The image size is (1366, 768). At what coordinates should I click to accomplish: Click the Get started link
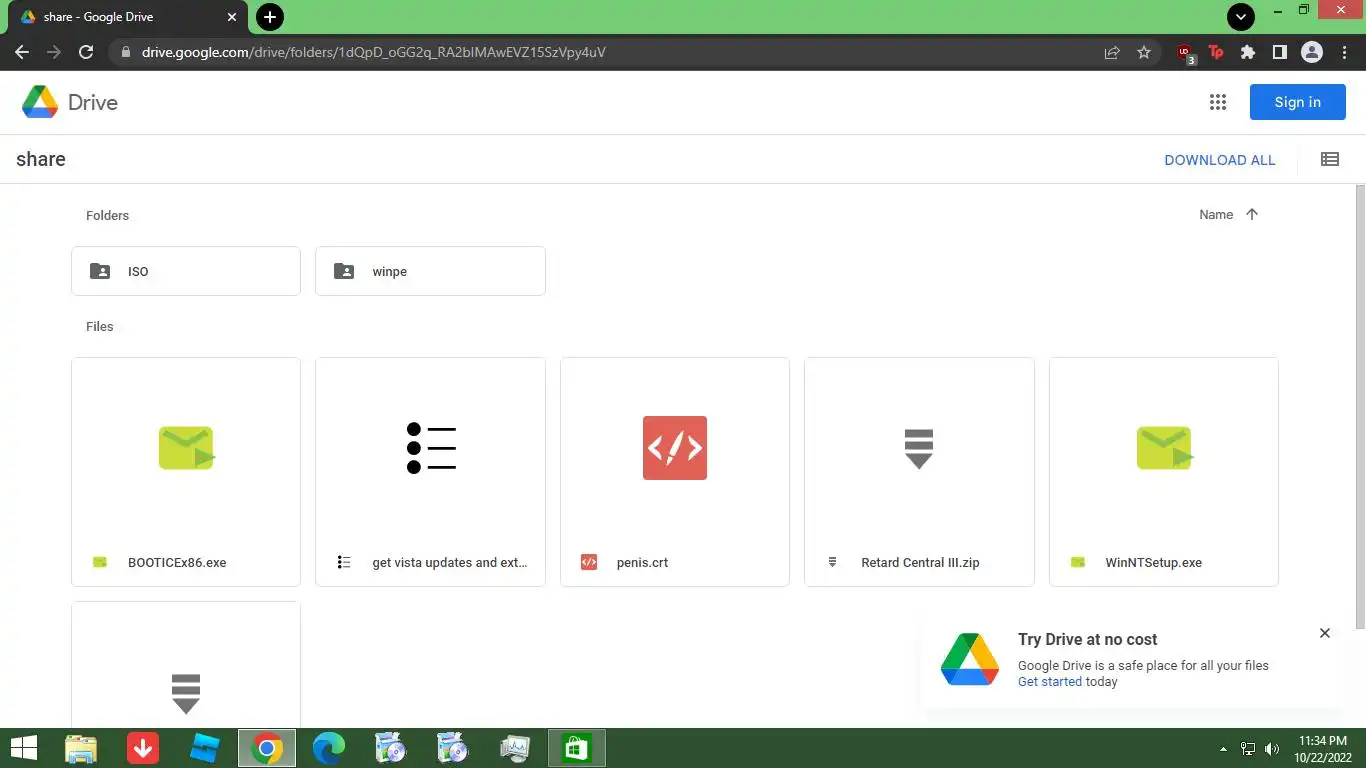1050,682
